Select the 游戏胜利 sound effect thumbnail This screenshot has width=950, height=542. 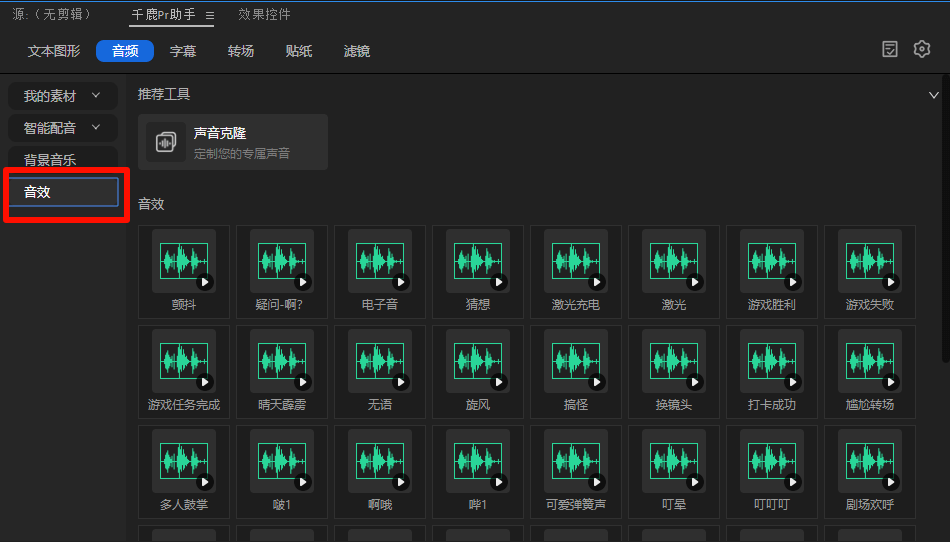(771, 262)
